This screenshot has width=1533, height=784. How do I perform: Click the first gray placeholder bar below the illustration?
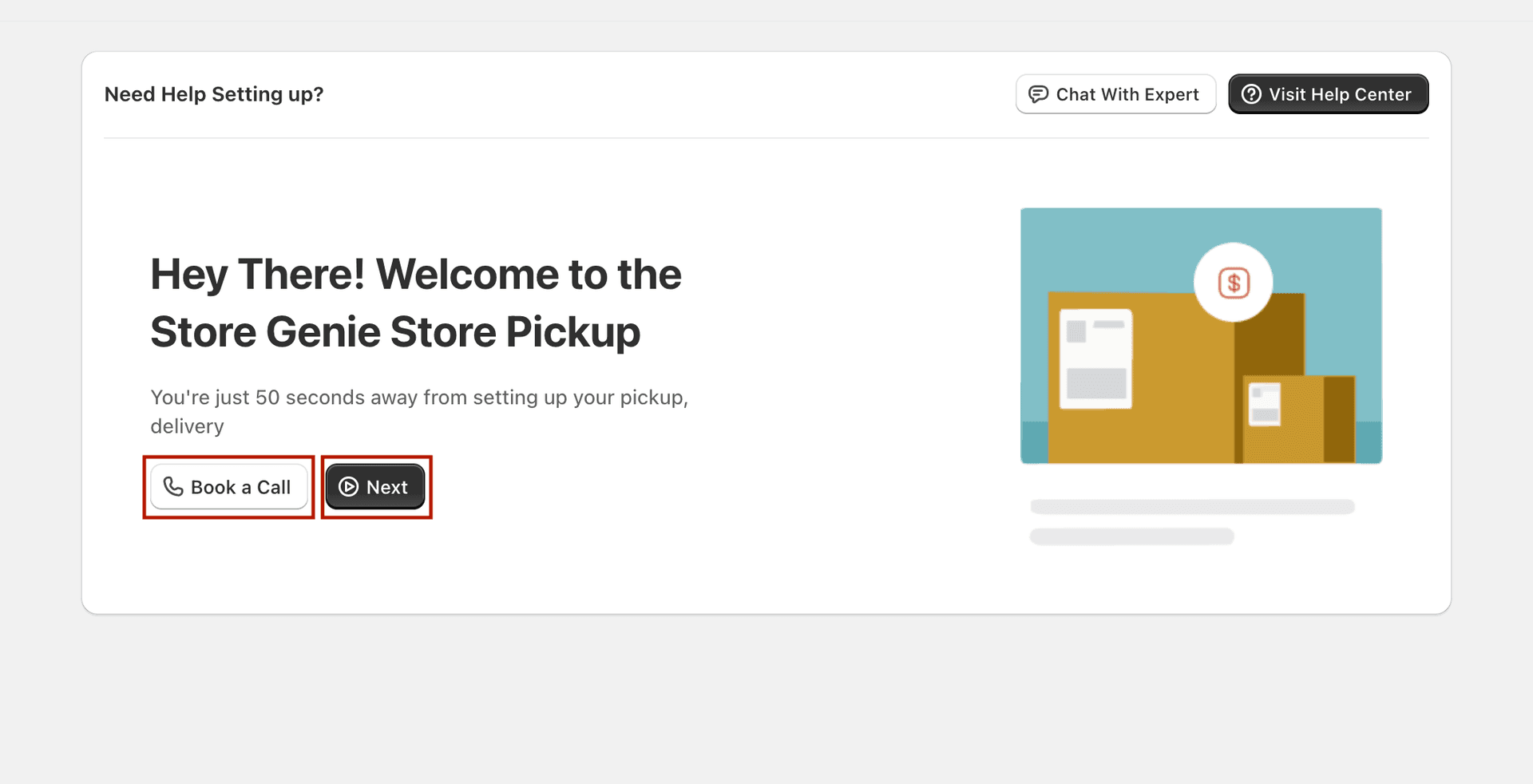[1191, 506]
